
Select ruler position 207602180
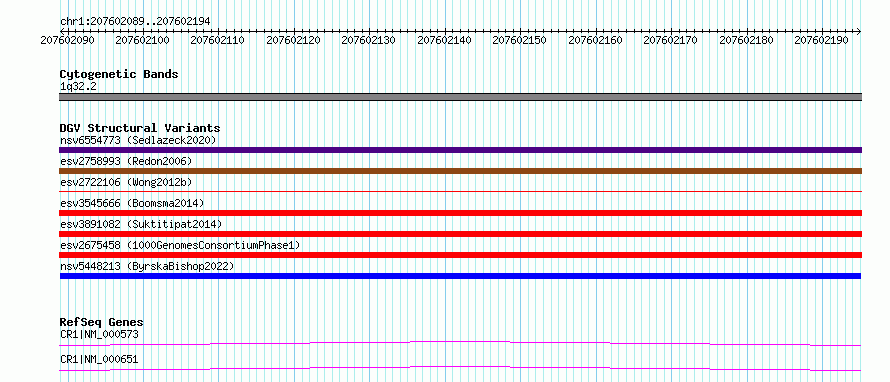click(x=746, y=40)
